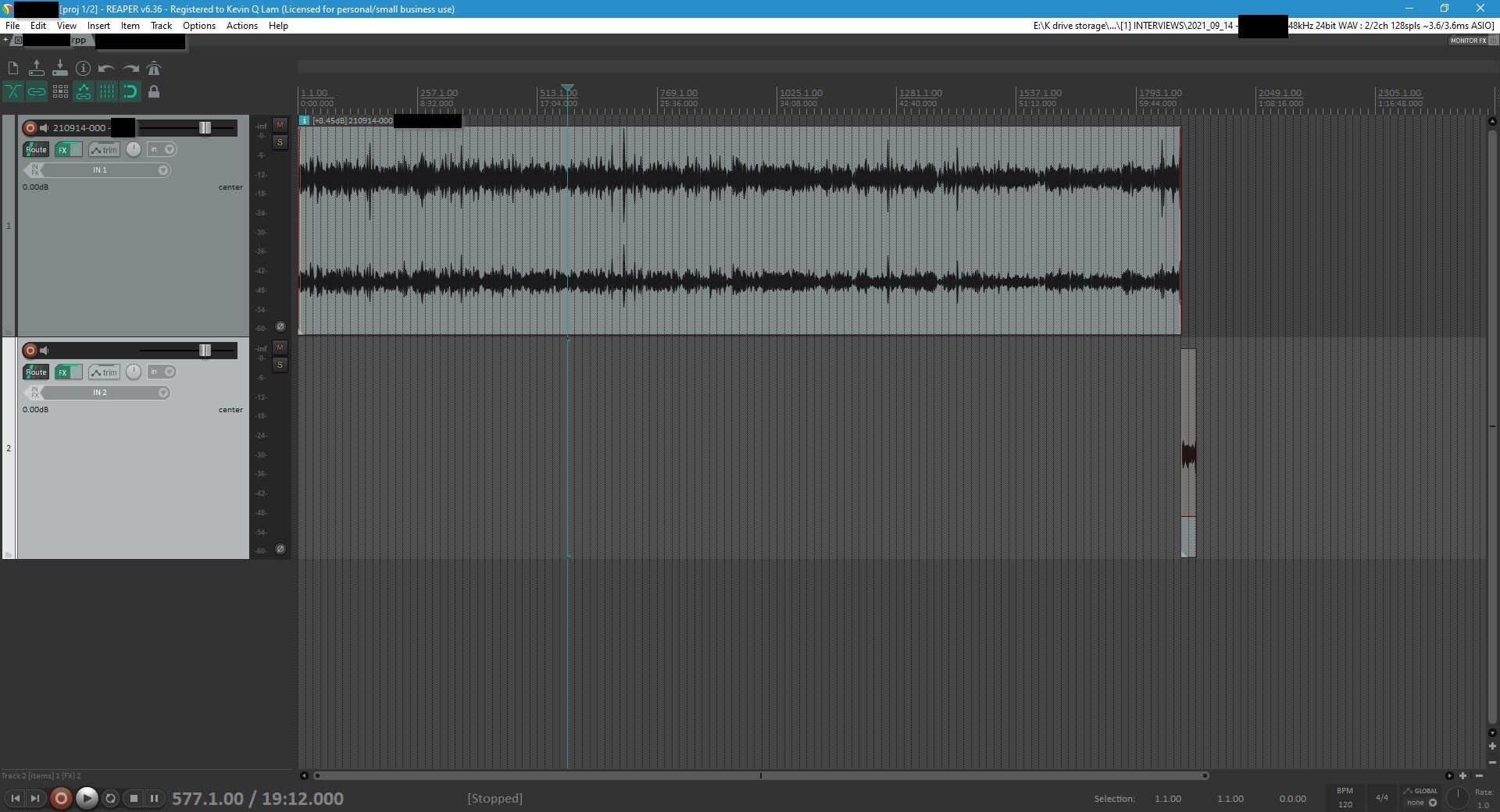Mute track 2 with the M button
The height and width of the screenshot is (812, 1500).
(280, 347)
